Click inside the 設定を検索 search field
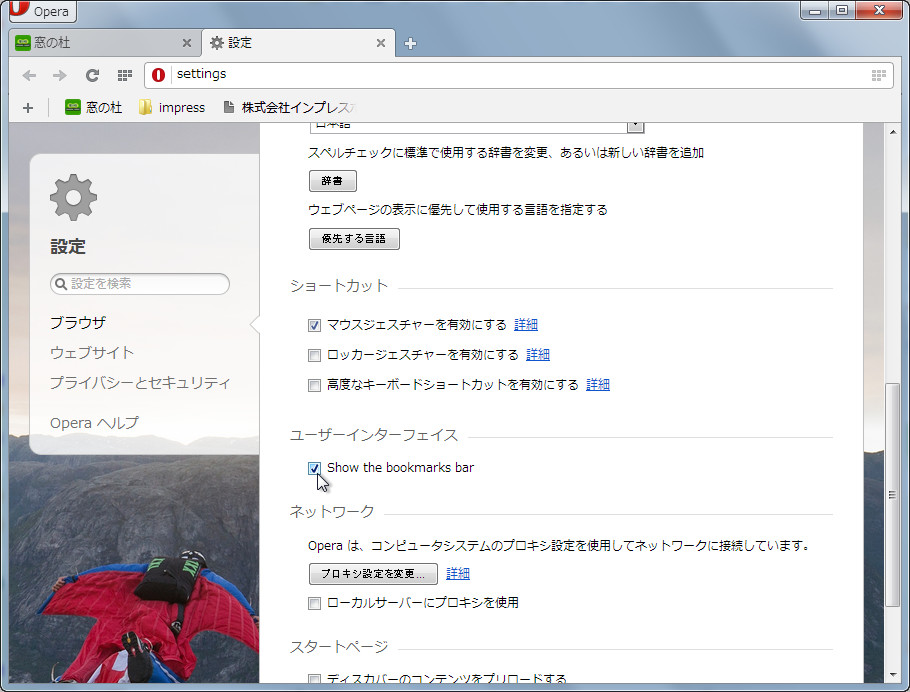The width and height of the screenshot is (910, 692). pos(140,284)
